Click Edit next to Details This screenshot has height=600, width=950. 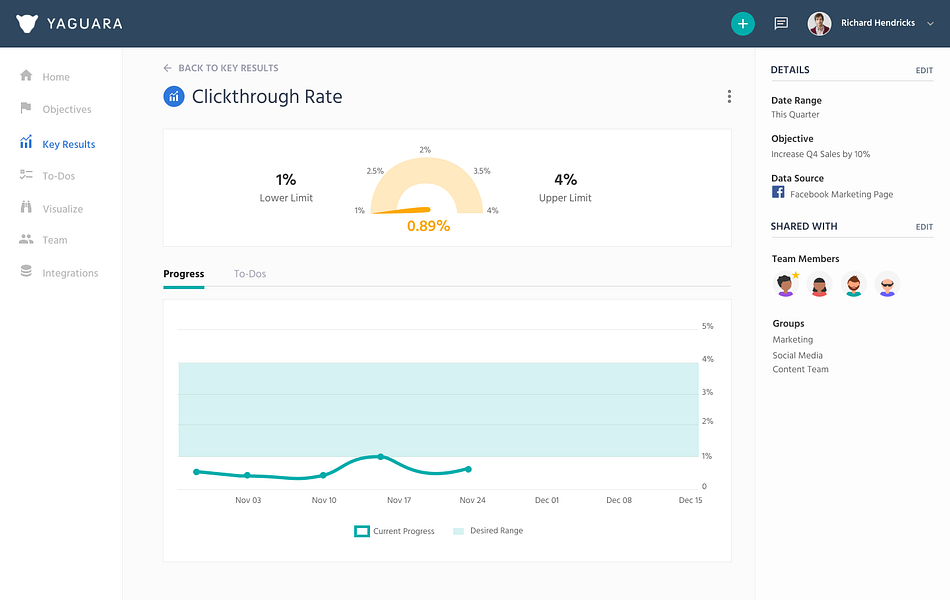pos(924,70)
